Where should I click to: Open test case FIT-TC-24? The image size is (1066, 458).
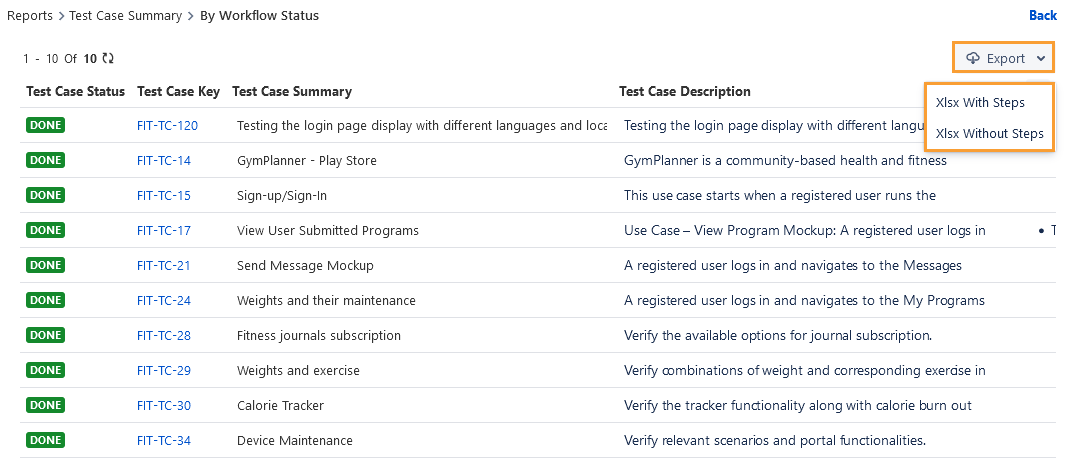[164, 300]
